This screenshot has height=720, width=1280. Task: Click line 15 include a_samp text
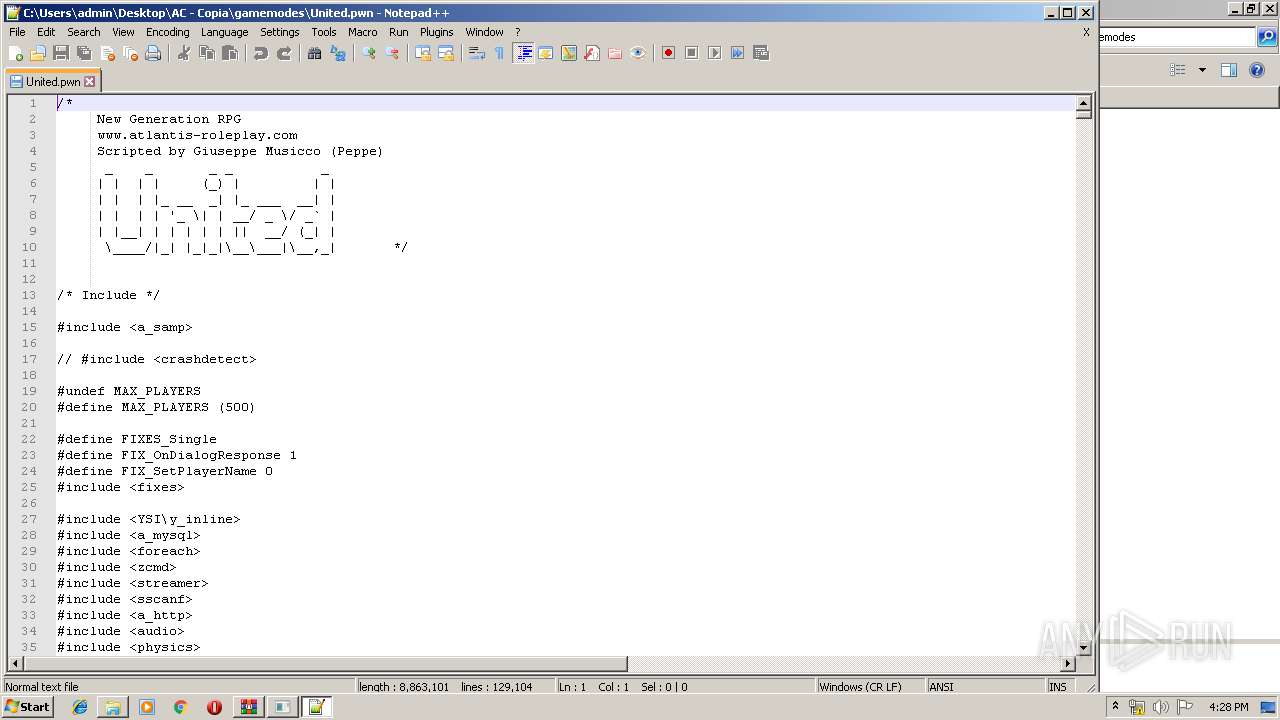(124, 327)
